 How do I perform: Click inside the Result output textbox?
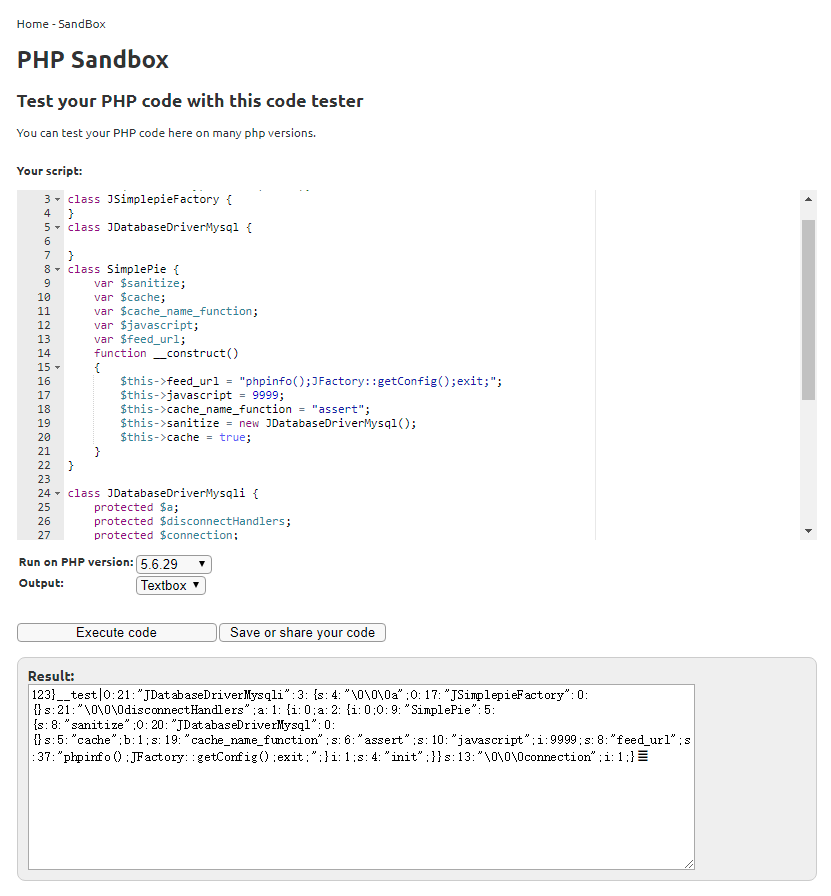click(360, 800)
